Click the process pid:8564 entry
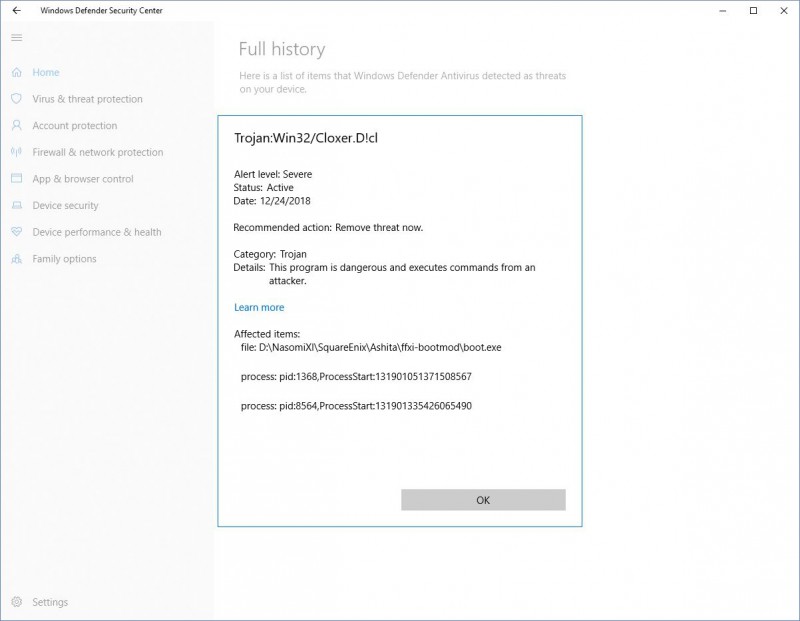This screenshot has height=621, width=800. pyautogui.click(x=356, y=406)
